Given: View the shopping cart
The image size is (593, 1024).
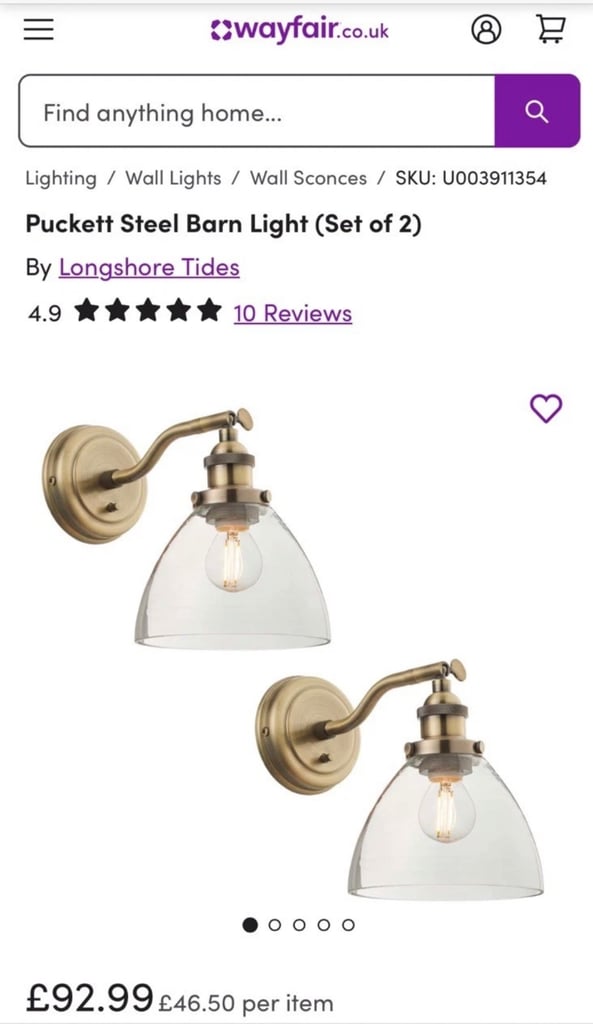Looking at the screenshot, I should (550, 29).
